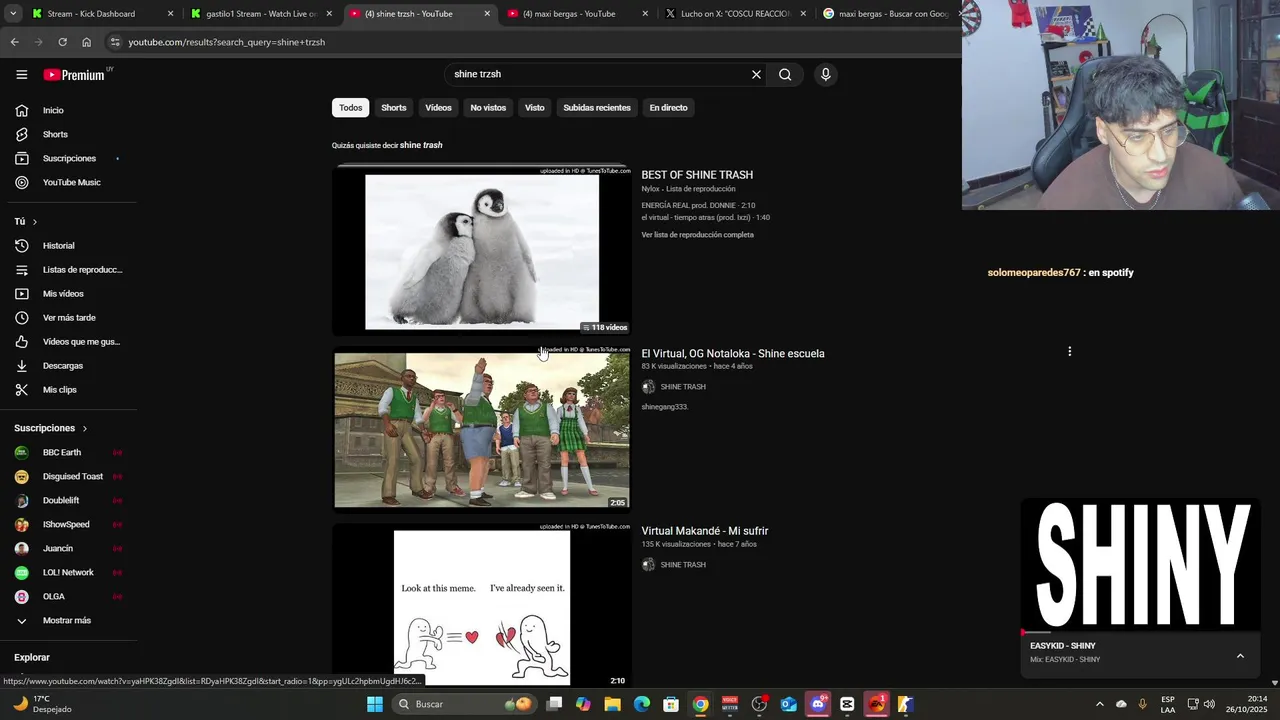
Task: Open LOL! Network subscription channel
Action: 69,572
